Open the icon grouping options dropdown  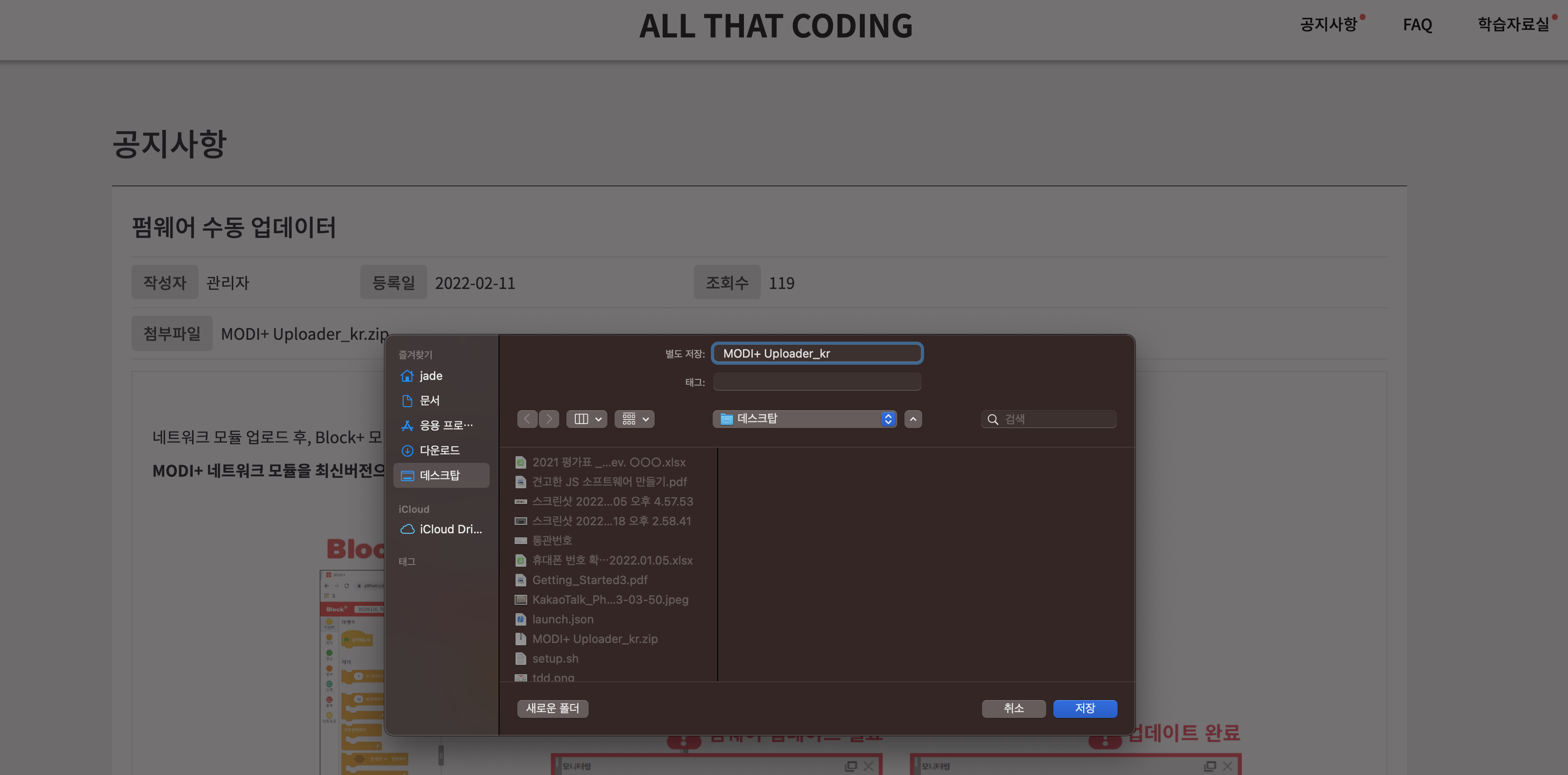coord(634,419)
